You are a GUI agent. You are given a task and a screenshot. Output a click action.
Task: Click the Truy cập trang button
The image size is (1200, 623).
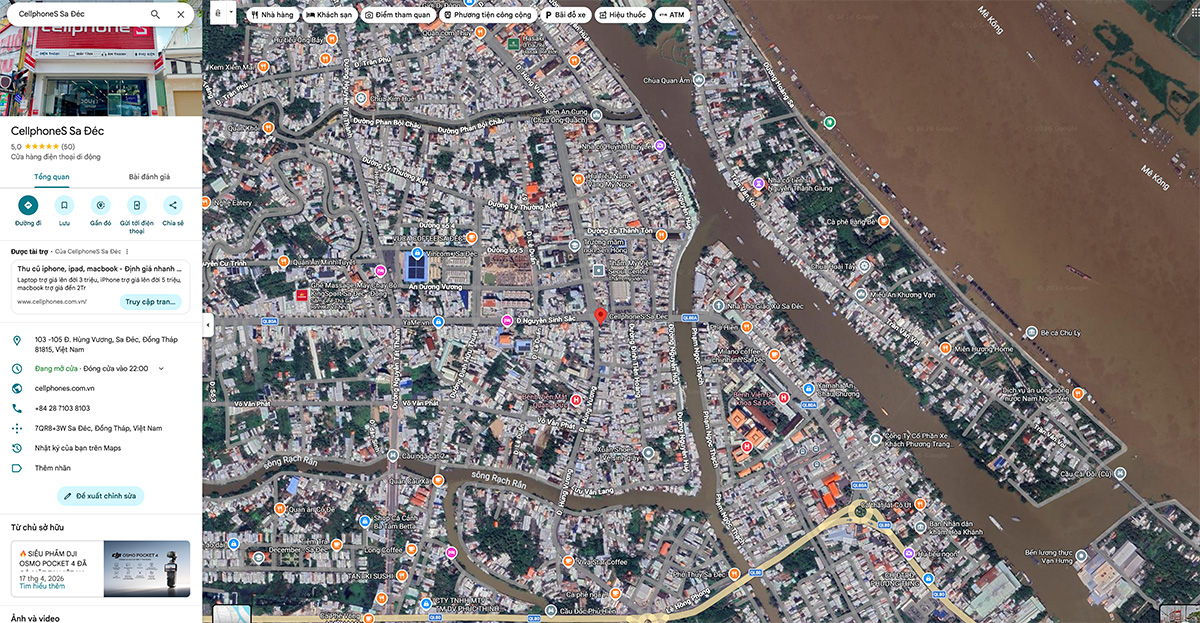click(x=150, y=301)
